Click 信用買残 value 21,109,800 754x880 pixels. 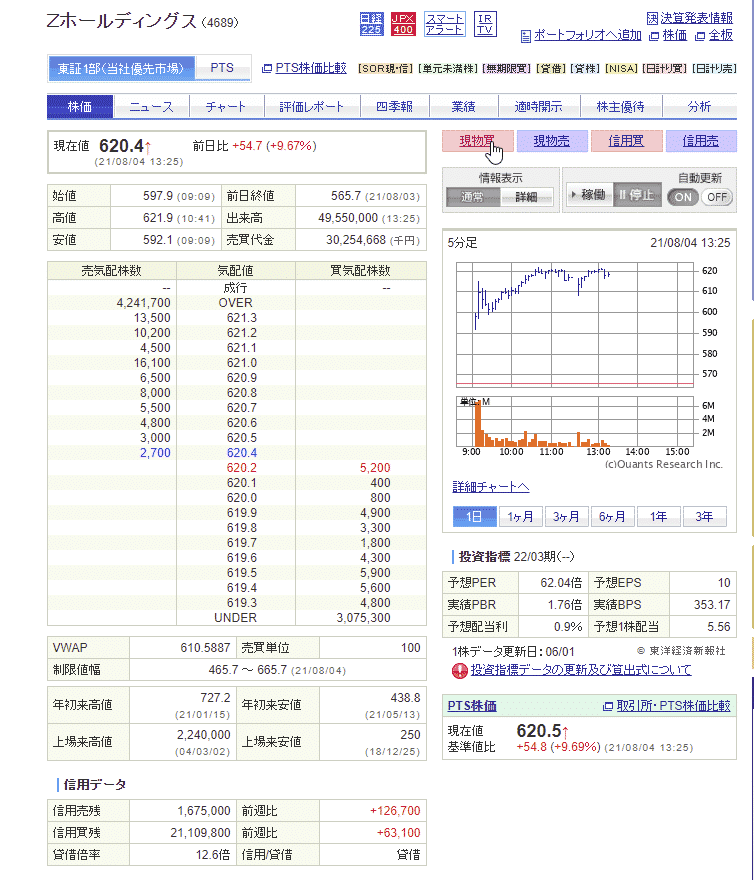click(x=200, y=833)
